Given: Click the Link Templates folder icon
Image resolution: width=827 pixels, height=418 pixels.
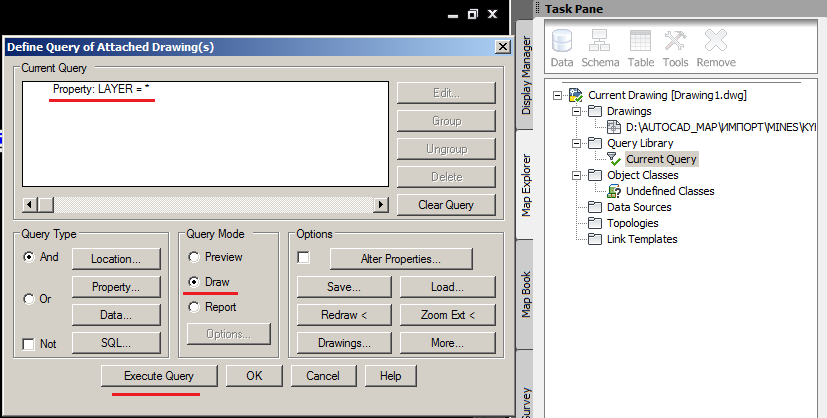Looking at the screenshot, I should coord(595,239).
